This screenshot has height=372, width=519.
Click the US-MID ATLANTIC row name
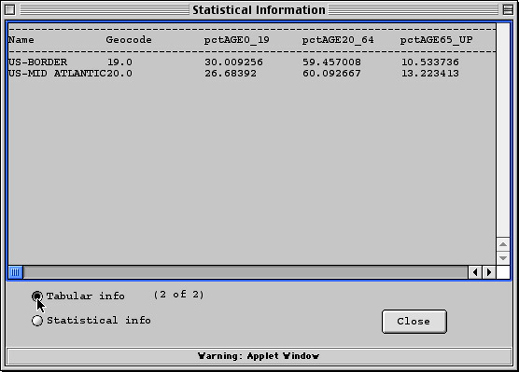pos(57,73)
